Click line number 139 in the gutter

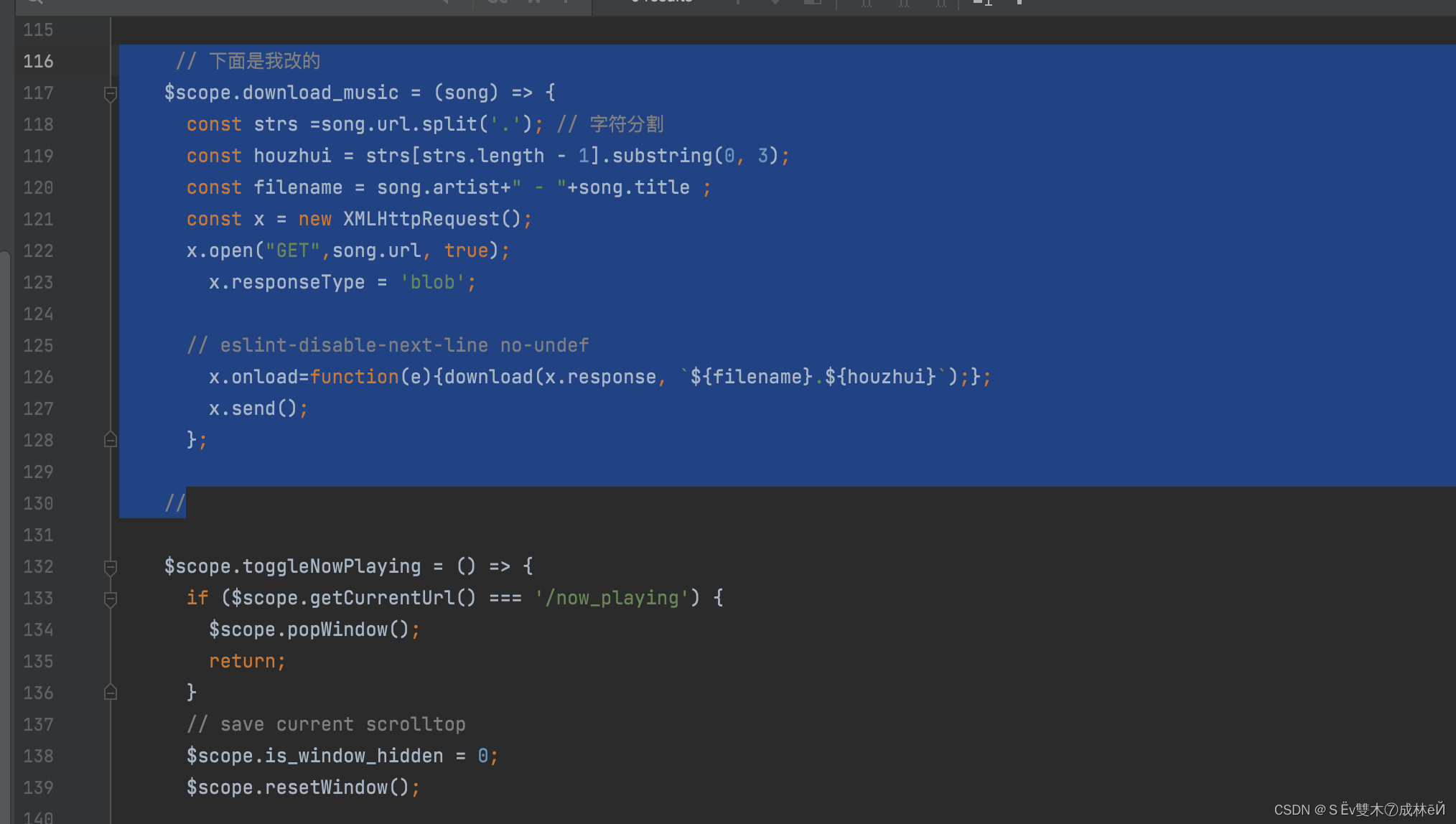click(x=38, y=788)
